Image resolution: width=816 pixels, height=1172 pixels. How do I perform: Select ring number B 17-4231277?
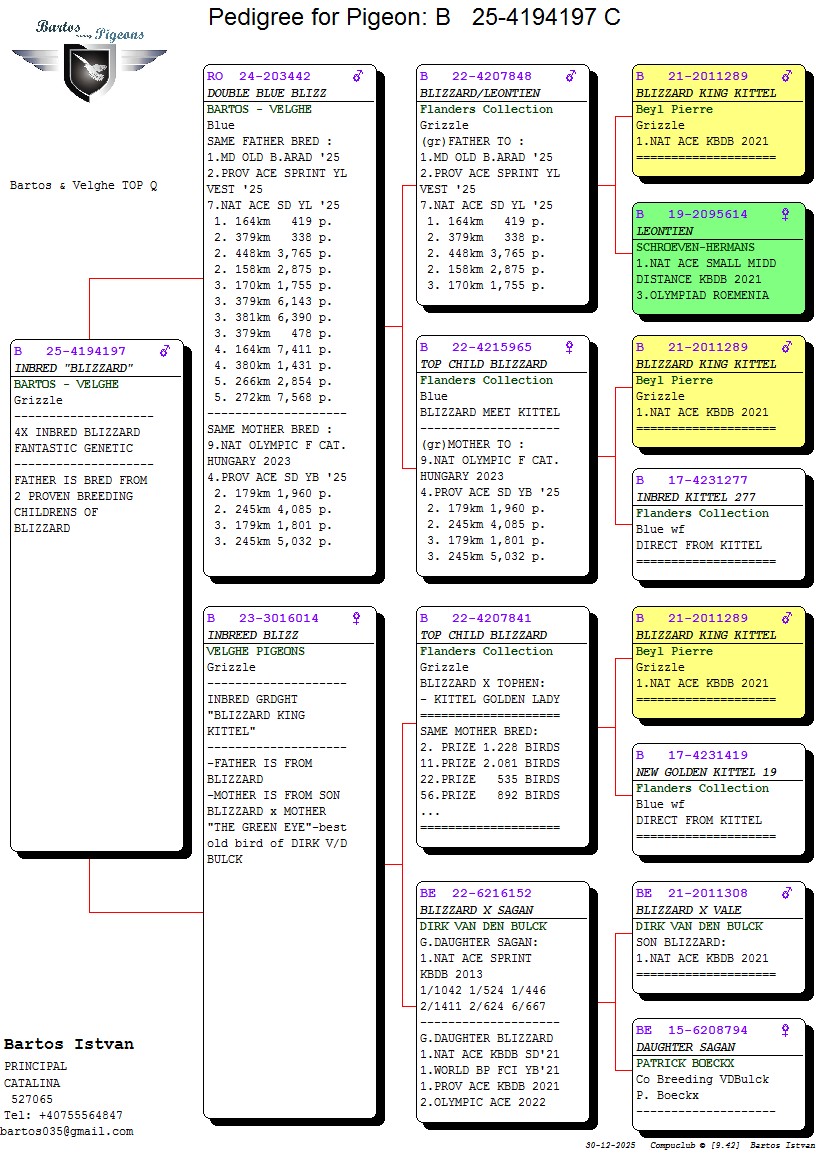pos(692,480)
